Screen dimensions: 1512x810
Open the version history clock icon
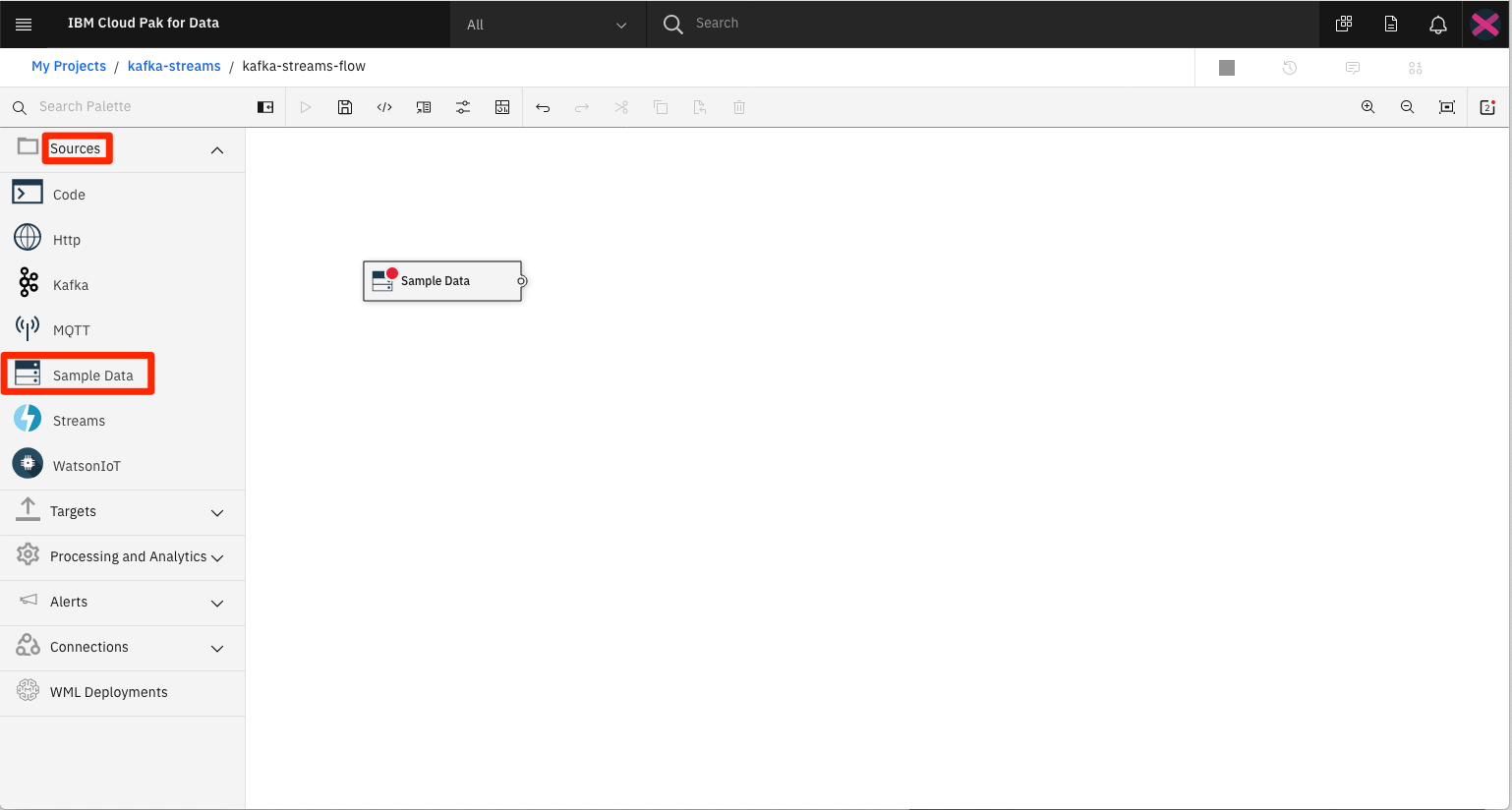[1290, 68]
